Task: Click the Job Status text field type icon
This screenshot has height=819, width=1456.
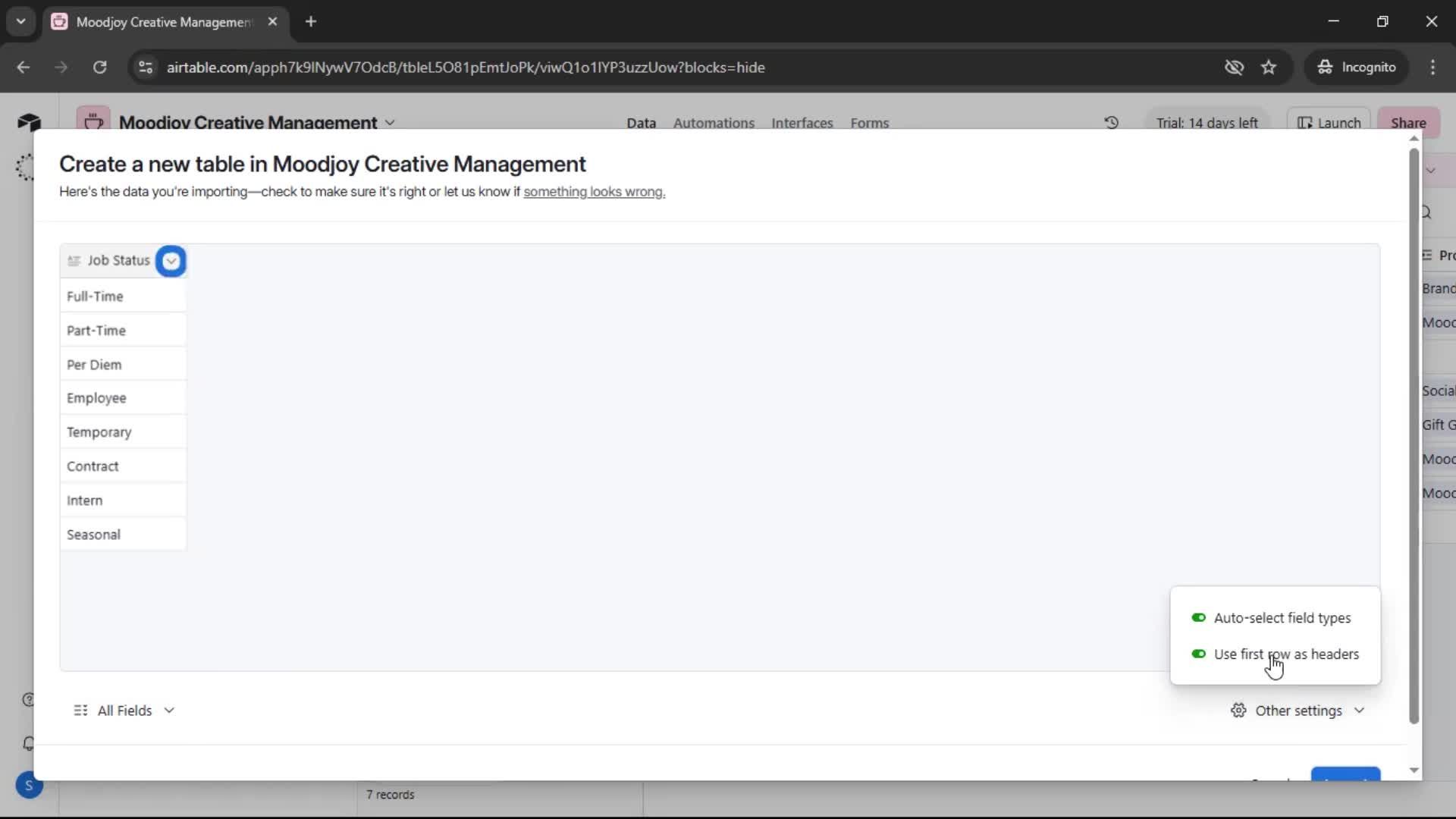Action: point(74,261)
